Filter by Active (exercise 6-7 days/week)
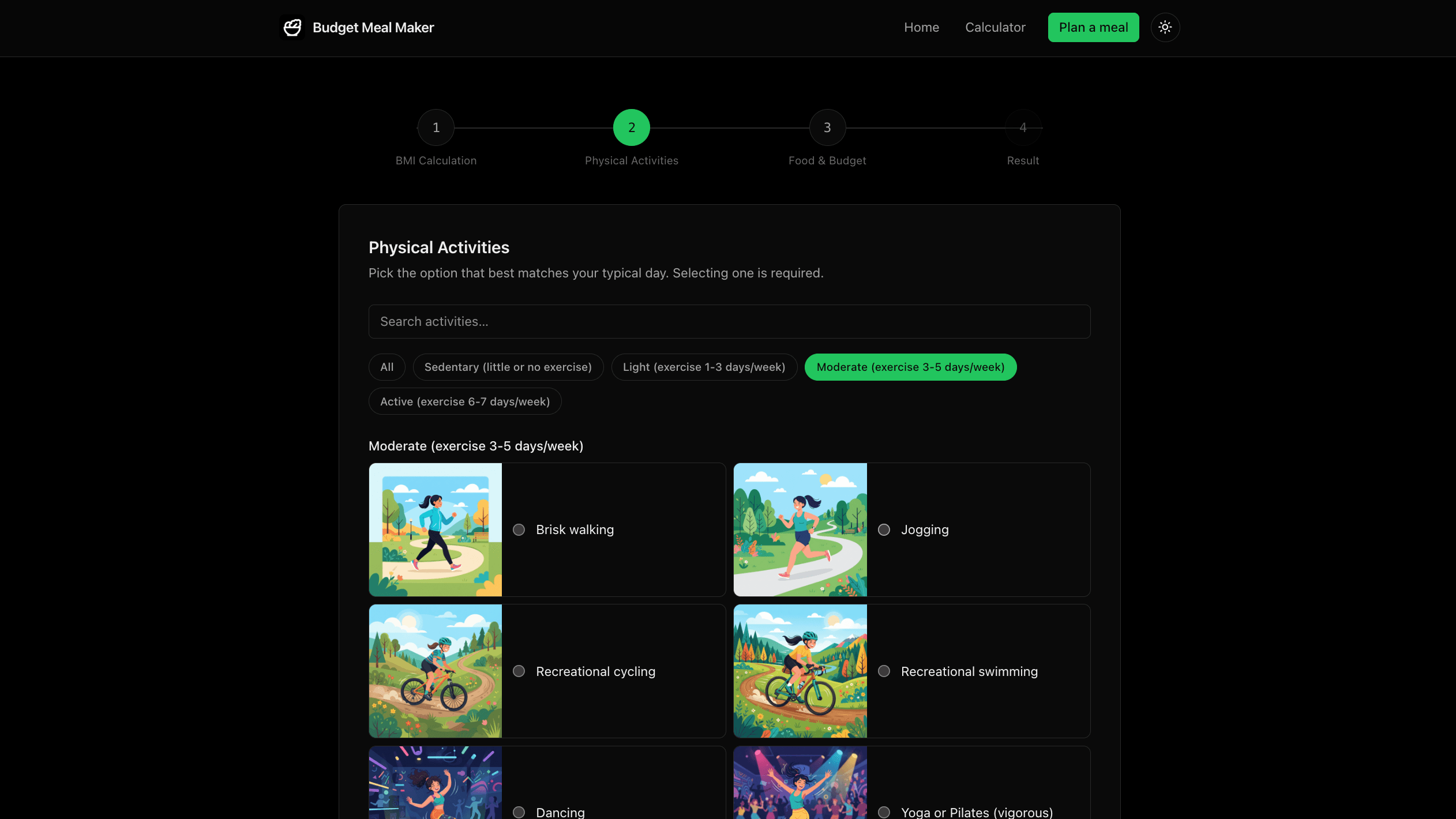The image size is (1456, 819). 465,401
